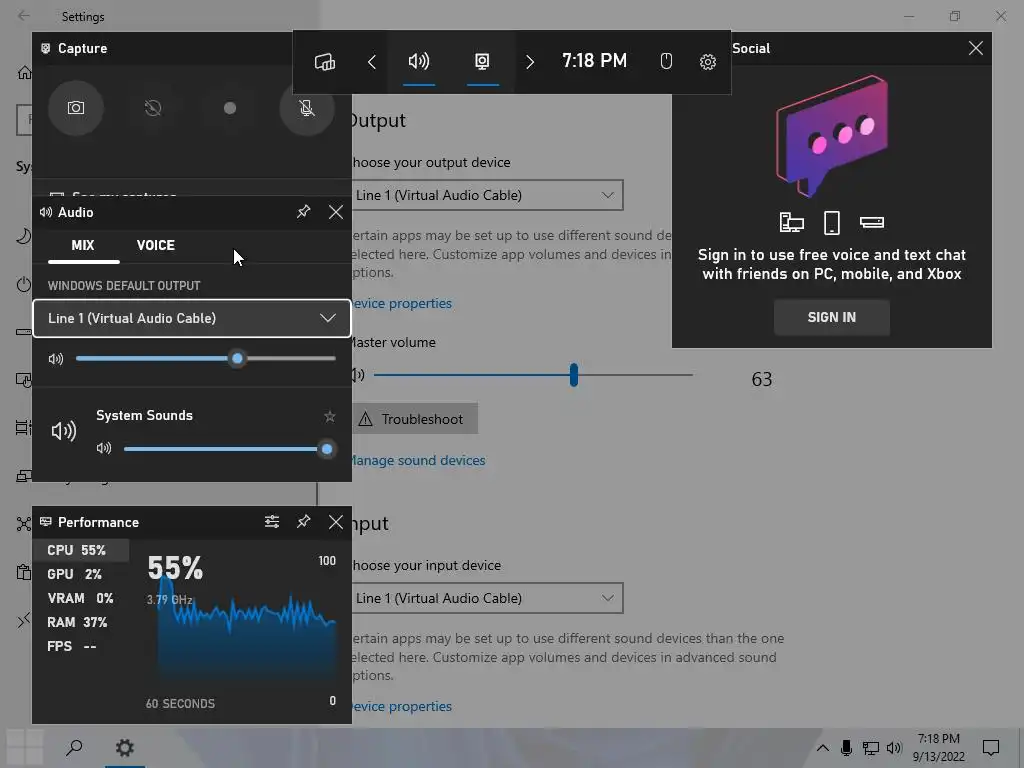Screen dimensions: 1024x768
Task: Open the Power icon in Settings sidebar
Action: tap(24, 285)
